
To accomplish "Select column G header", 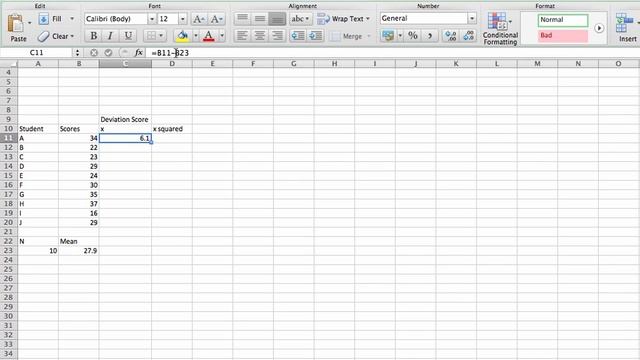I will coord(293,64).
